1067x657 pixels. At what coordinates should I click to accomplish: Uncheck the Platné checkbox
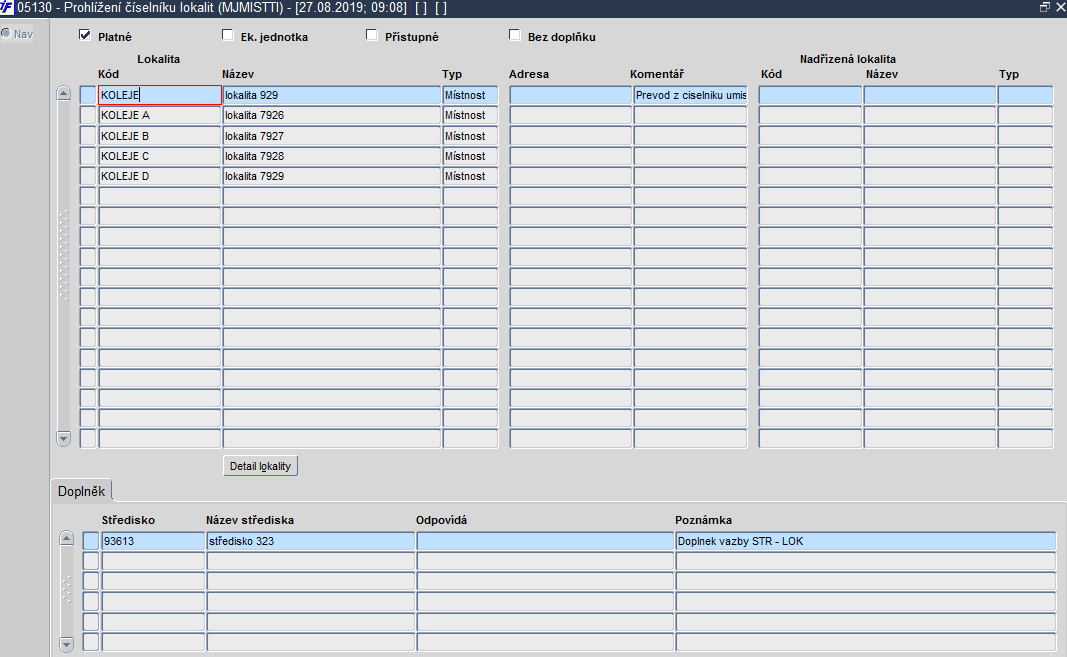[85, 35]
